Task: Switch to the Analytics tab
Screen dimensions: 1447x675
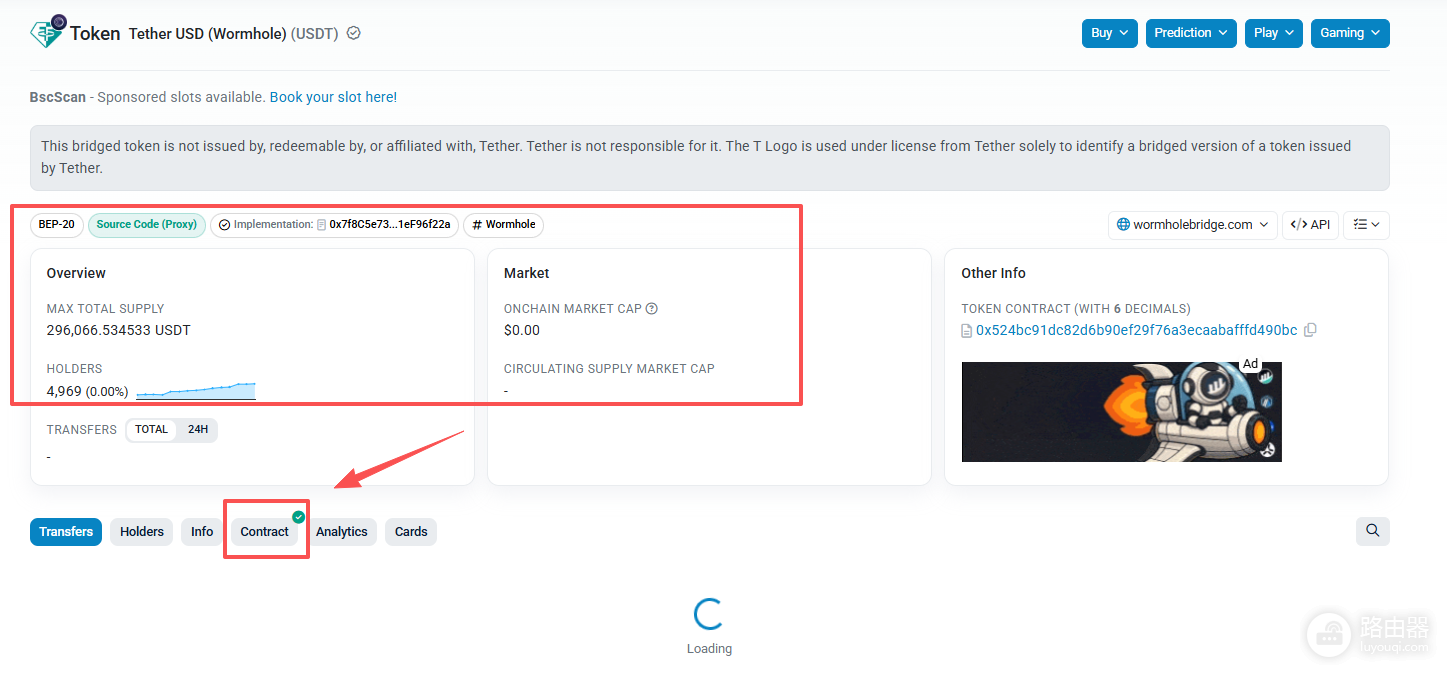Action: tap(342, 532)
